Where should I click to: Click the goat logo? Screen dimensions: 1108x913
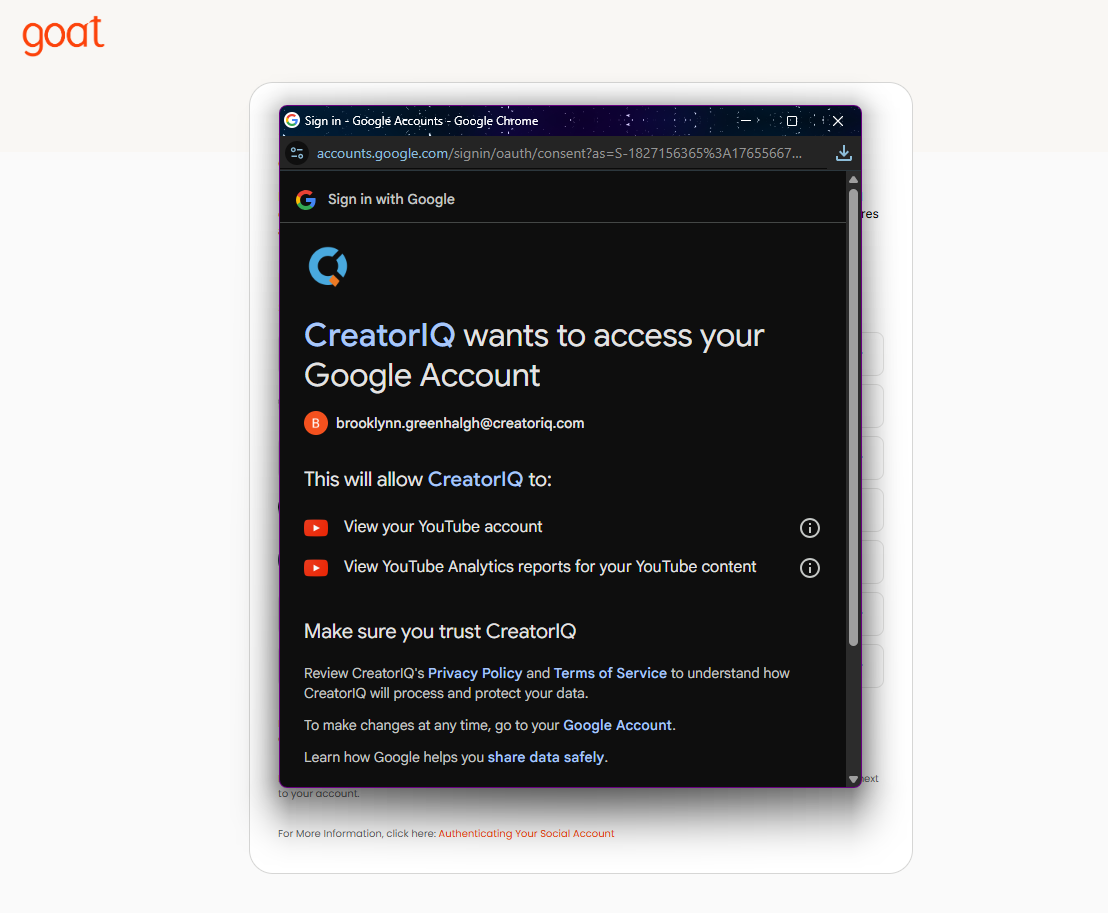click(63, 35)
